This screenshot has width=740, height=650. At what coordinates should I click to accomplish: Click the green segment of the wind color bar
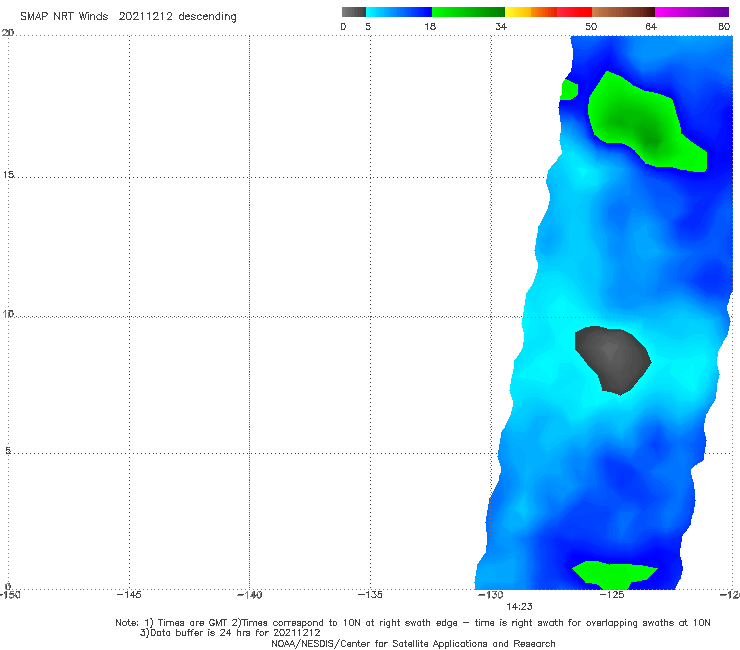click(468, 12)
